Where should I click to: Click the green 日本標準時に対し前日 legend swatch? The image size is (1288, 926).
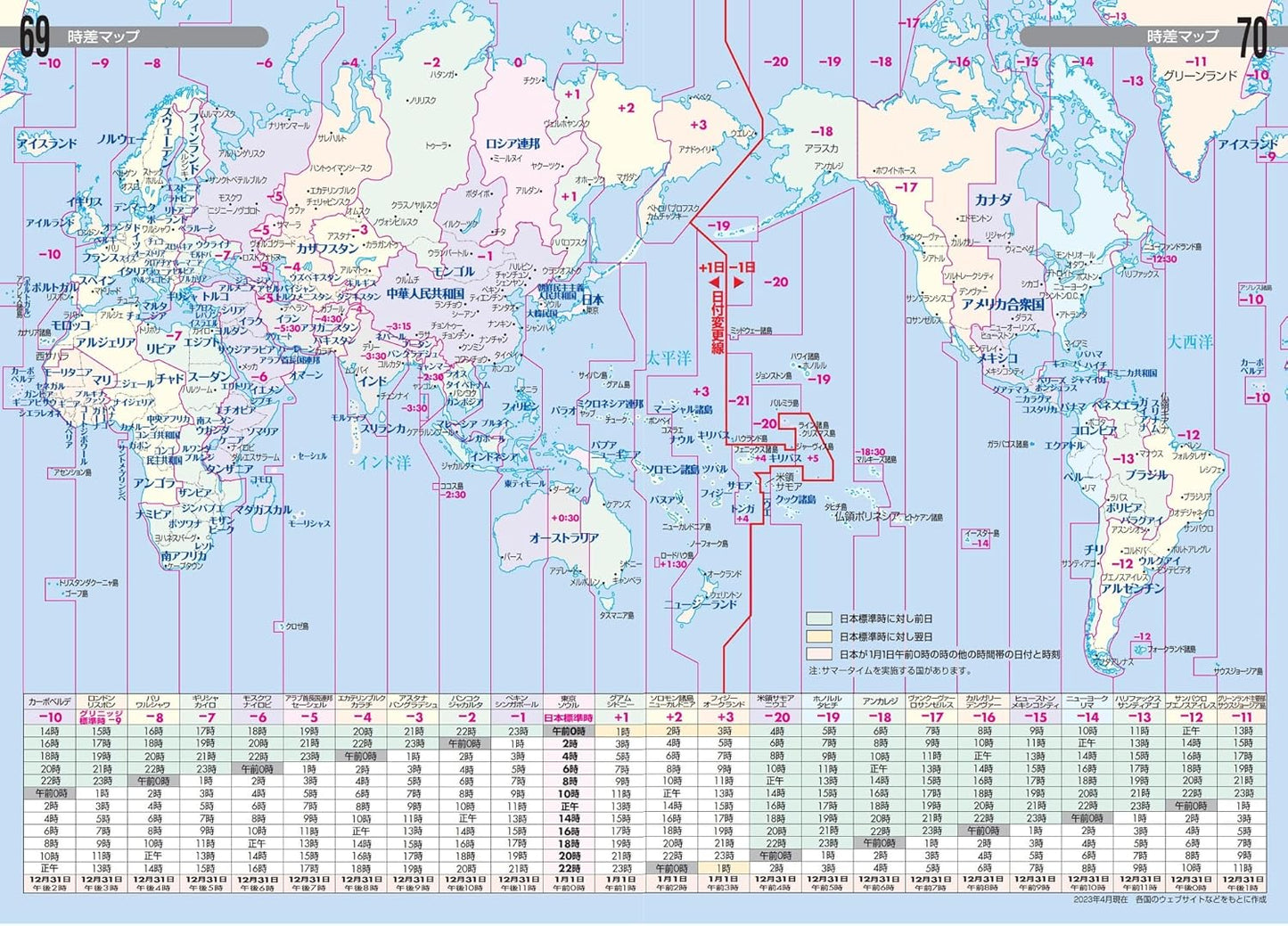tap(818, 619)
